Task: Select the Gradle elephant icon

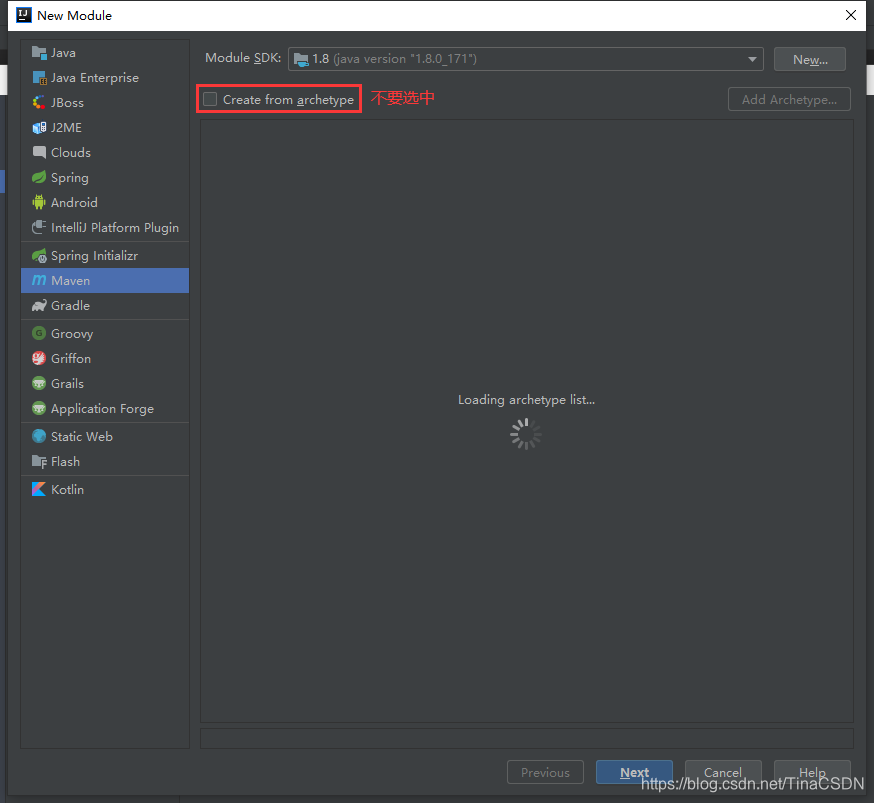Action: (x=39, y=305)
